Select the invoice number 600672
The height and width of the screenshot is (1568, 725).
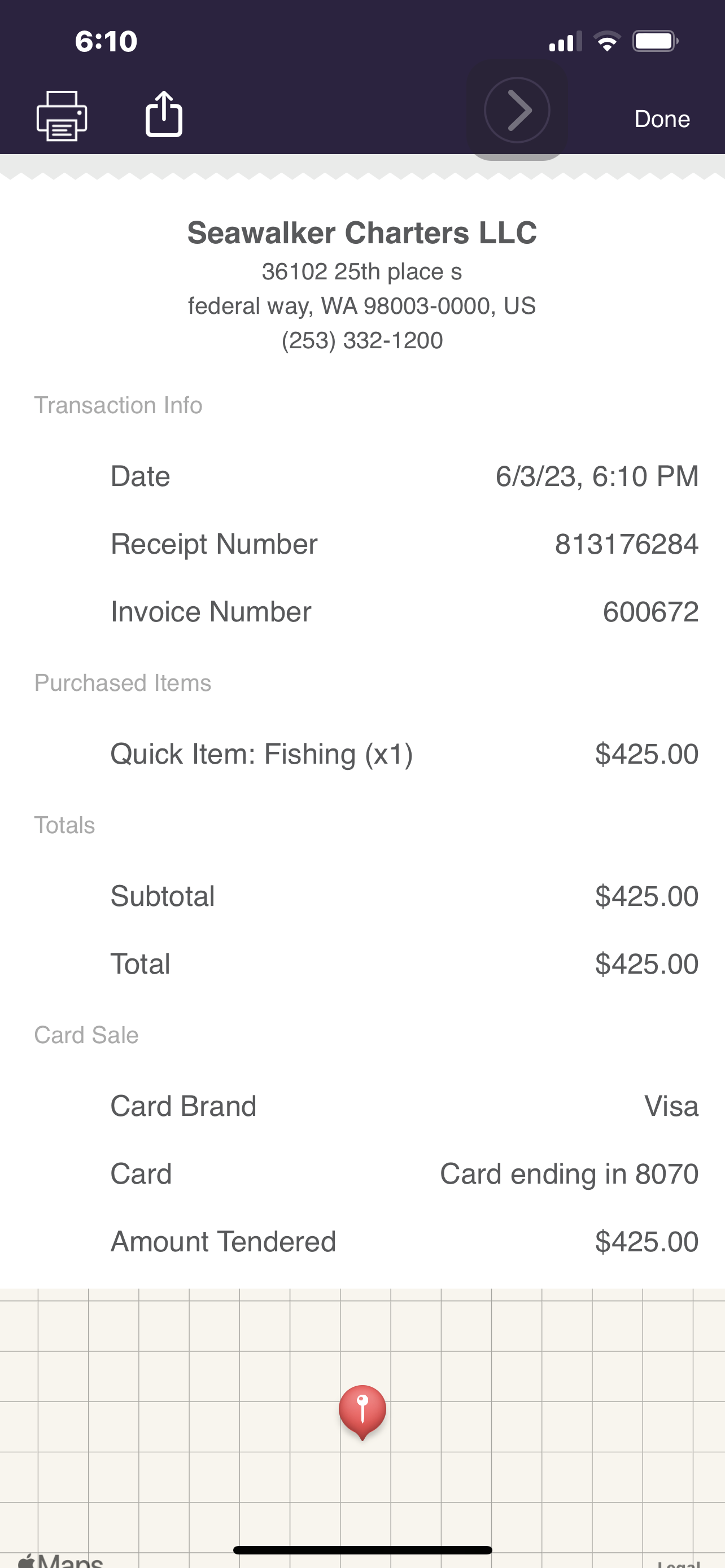(x=650, y=612)
